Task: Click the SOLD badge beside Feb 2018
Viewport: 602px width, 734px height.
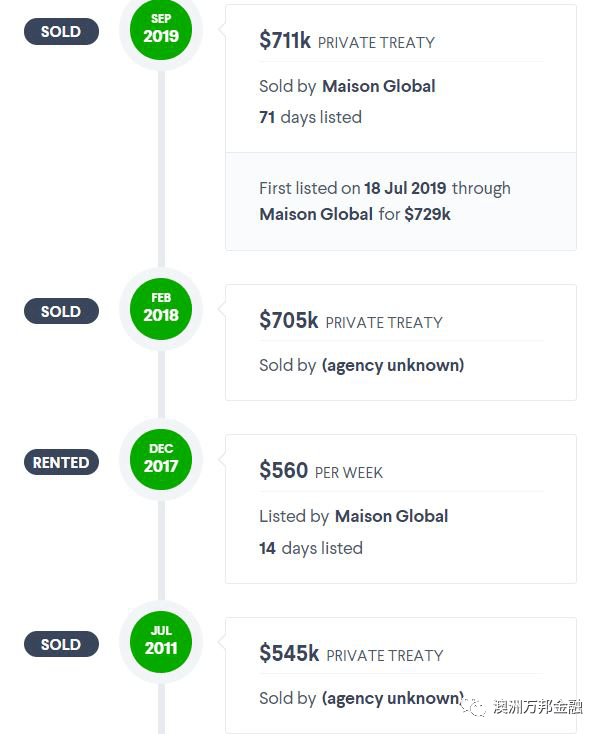Action: [61, 311]
